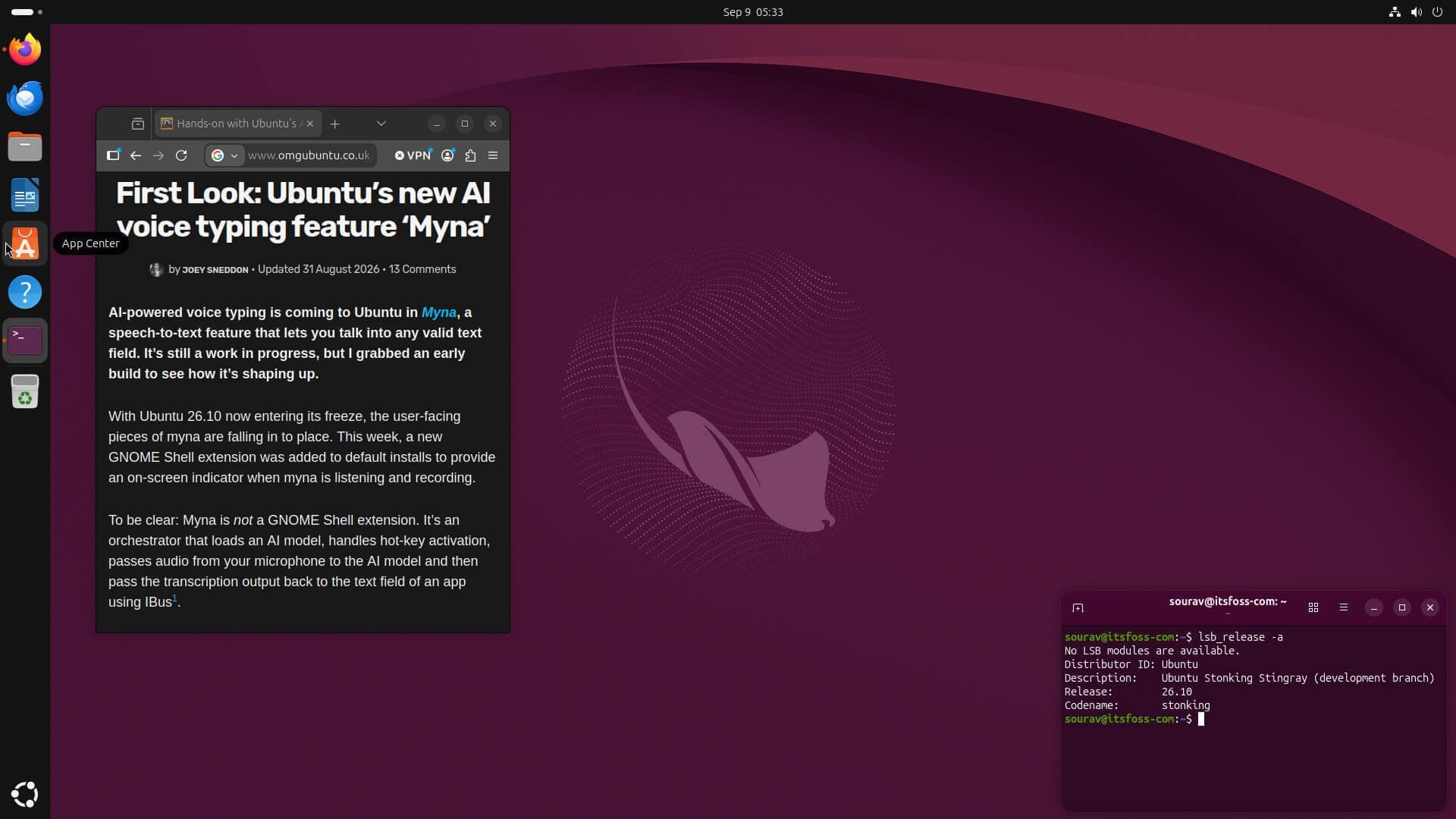
Task: Click the terminal title sourav@itsfoss-com: ~
Action: point(1228,601)
